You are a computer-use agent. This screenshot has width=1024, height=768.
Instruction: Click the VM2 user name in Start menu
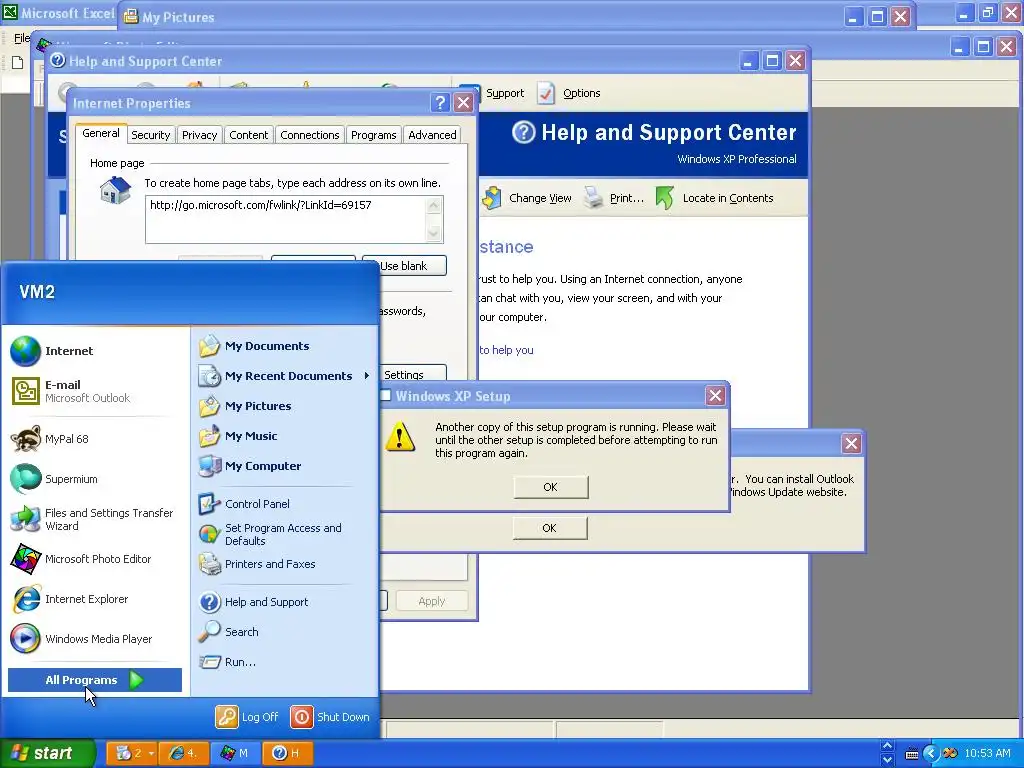point(37,292)
